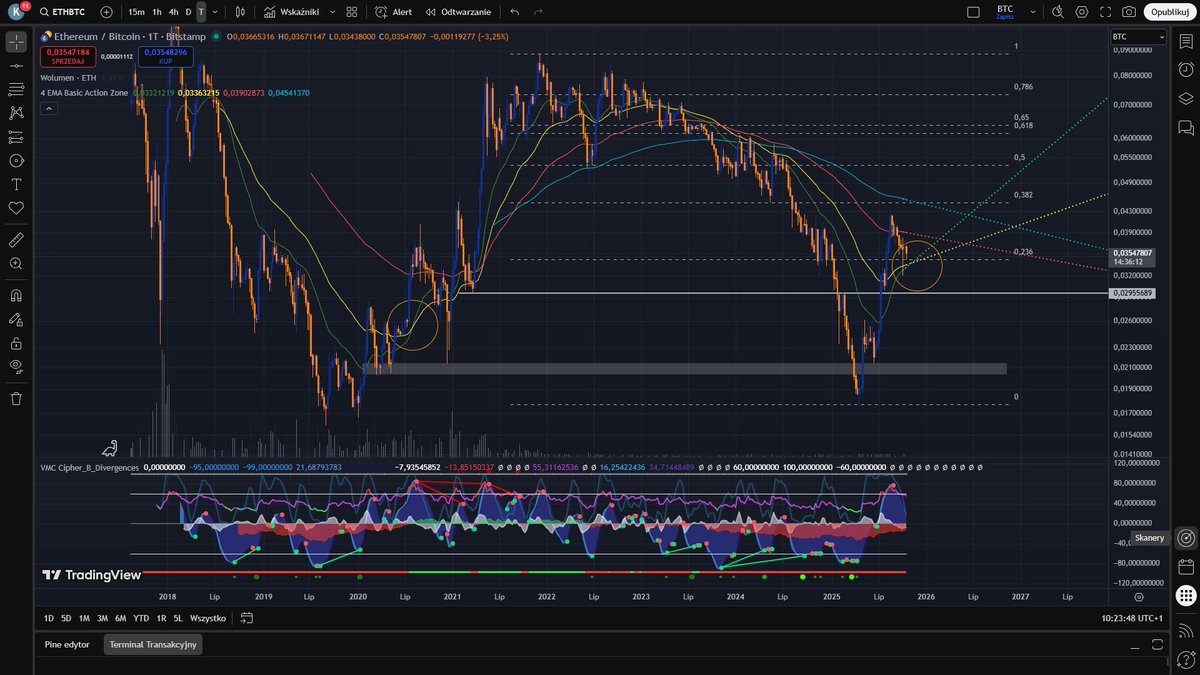
Task: Take a chart snapshot with camera
Action: [x=1129, y=12]
